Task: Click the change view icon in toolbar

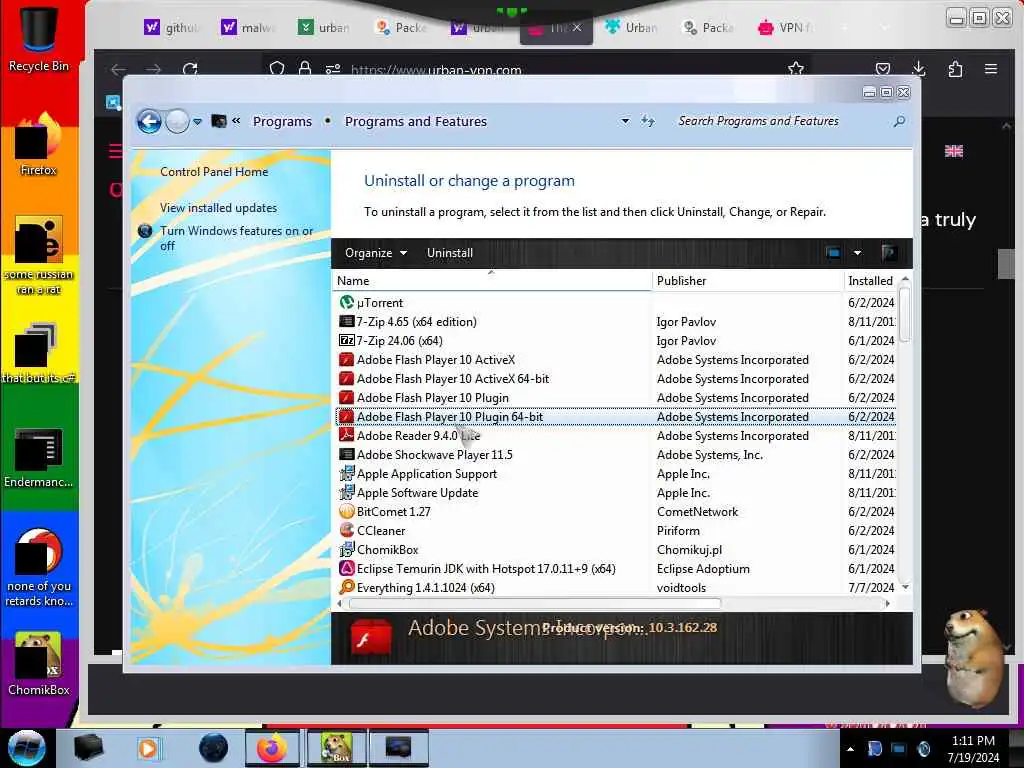Action: [x=833, y=253]
